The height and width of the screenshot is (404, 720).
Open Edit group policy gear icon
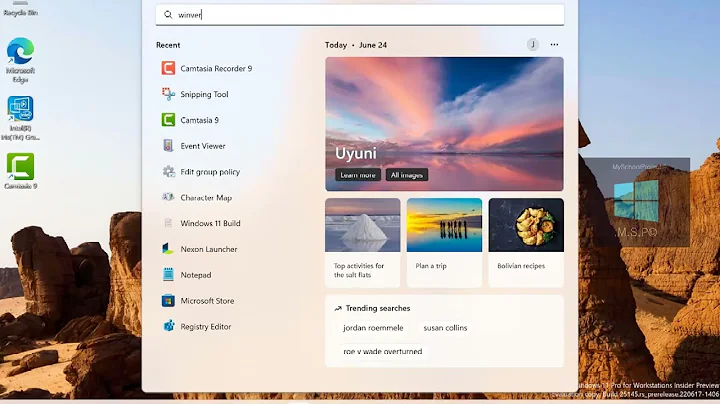(x=168, y=172)
